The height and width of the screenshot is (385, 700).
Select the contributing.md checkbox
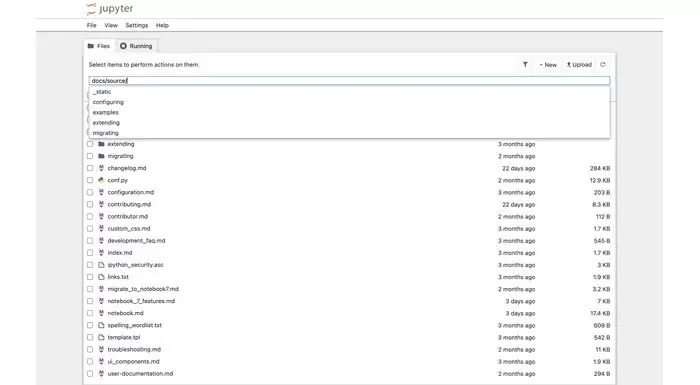[90, 204]
